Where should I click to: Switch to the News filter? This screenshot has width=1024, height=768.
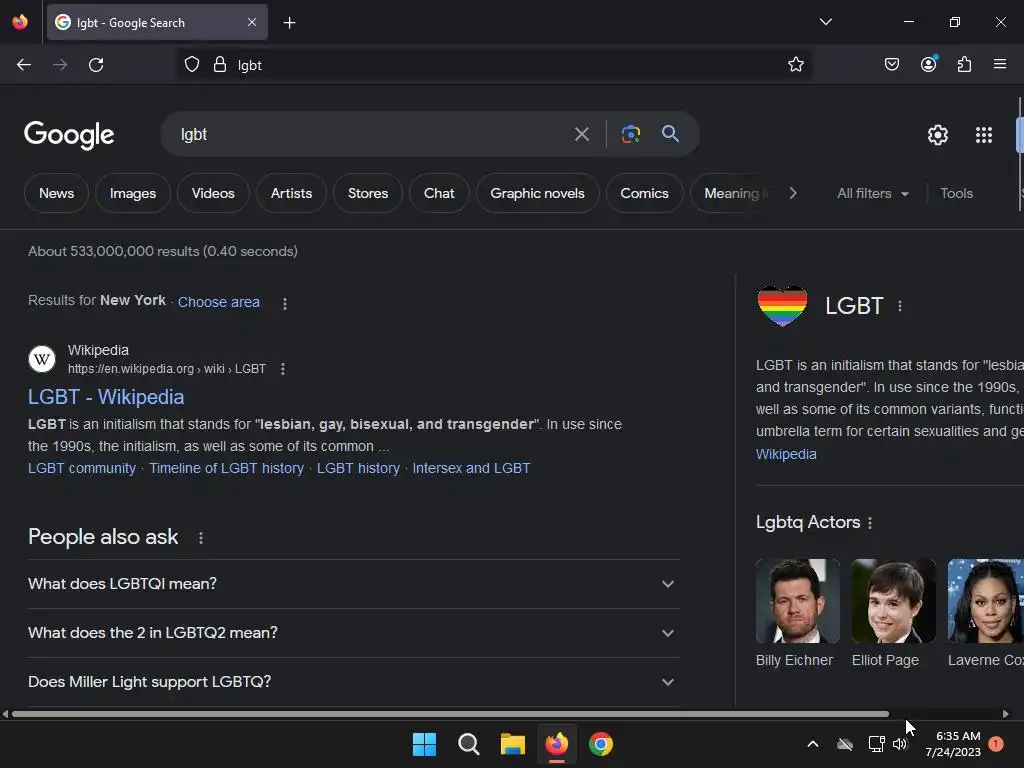click(x=56, y=193)
